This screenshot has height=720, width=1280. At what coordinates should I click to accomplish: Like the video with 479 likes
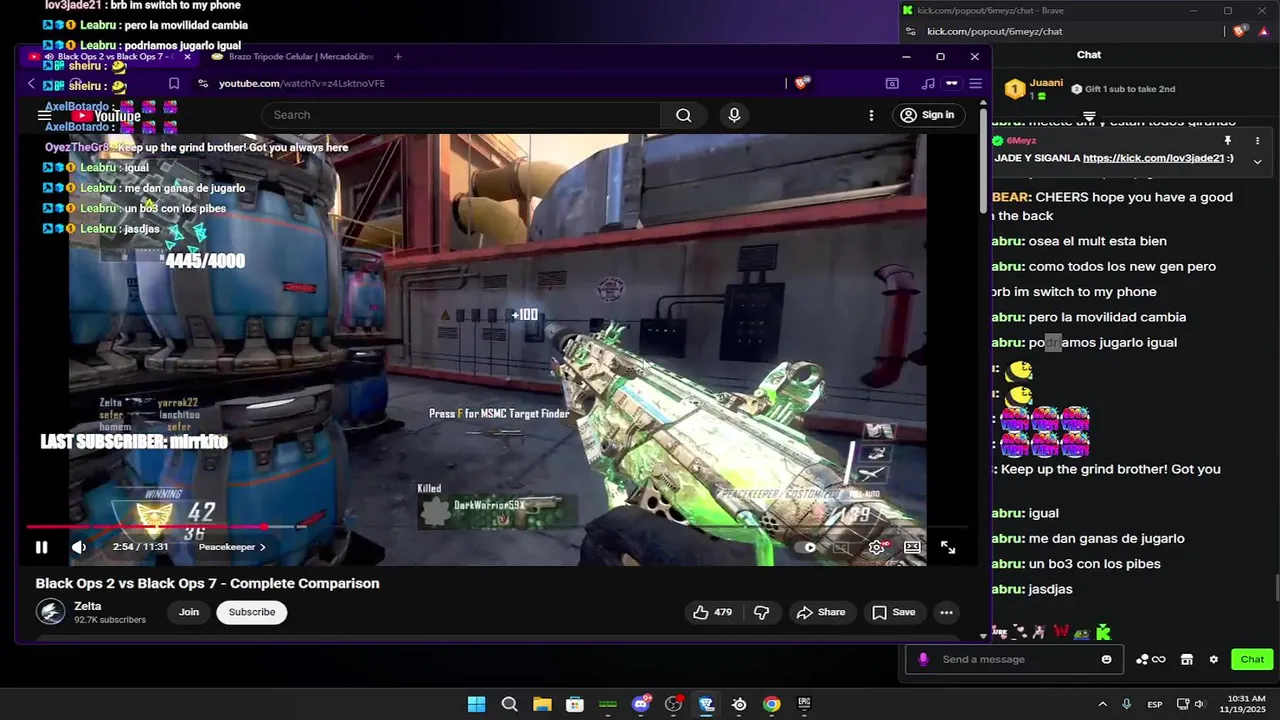pos(712,612)
